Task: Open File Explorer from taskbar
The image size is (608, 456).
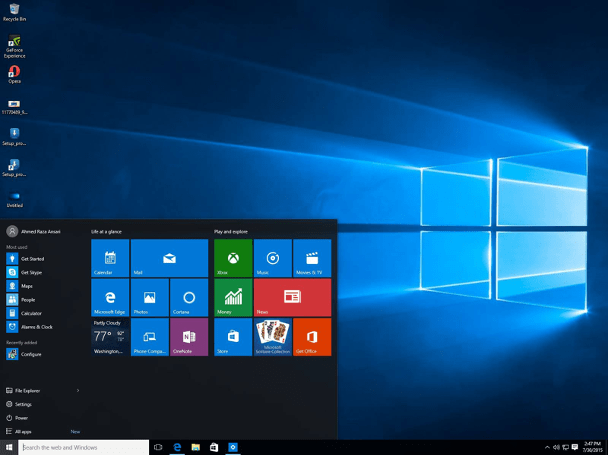Action: [x=195, y=447]
